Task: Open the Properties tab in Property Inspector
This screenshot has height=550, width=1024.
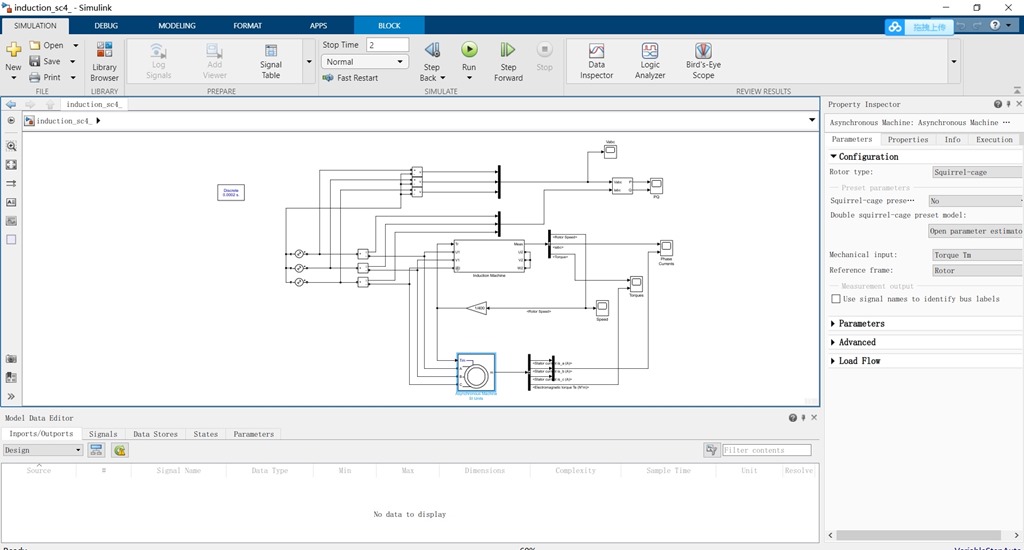Action: [x=908, y=140]
